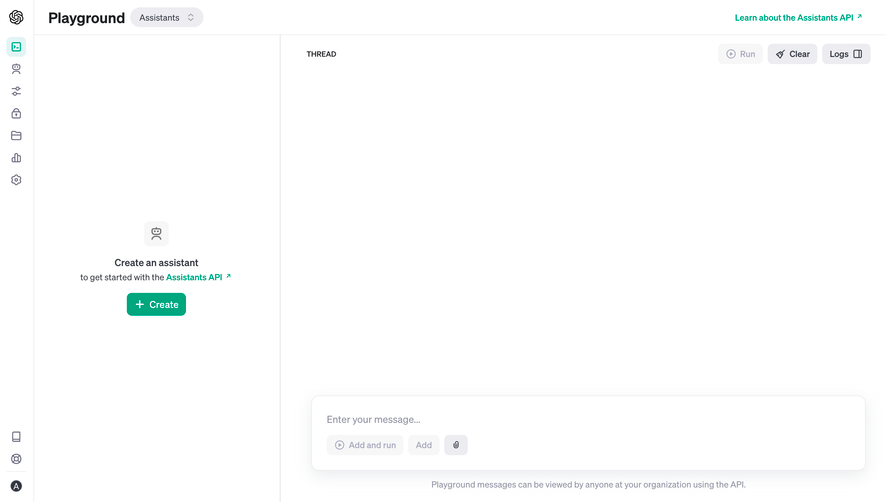
Task: Click the robot assistant placeholder icon
Action: pos(156,233)
